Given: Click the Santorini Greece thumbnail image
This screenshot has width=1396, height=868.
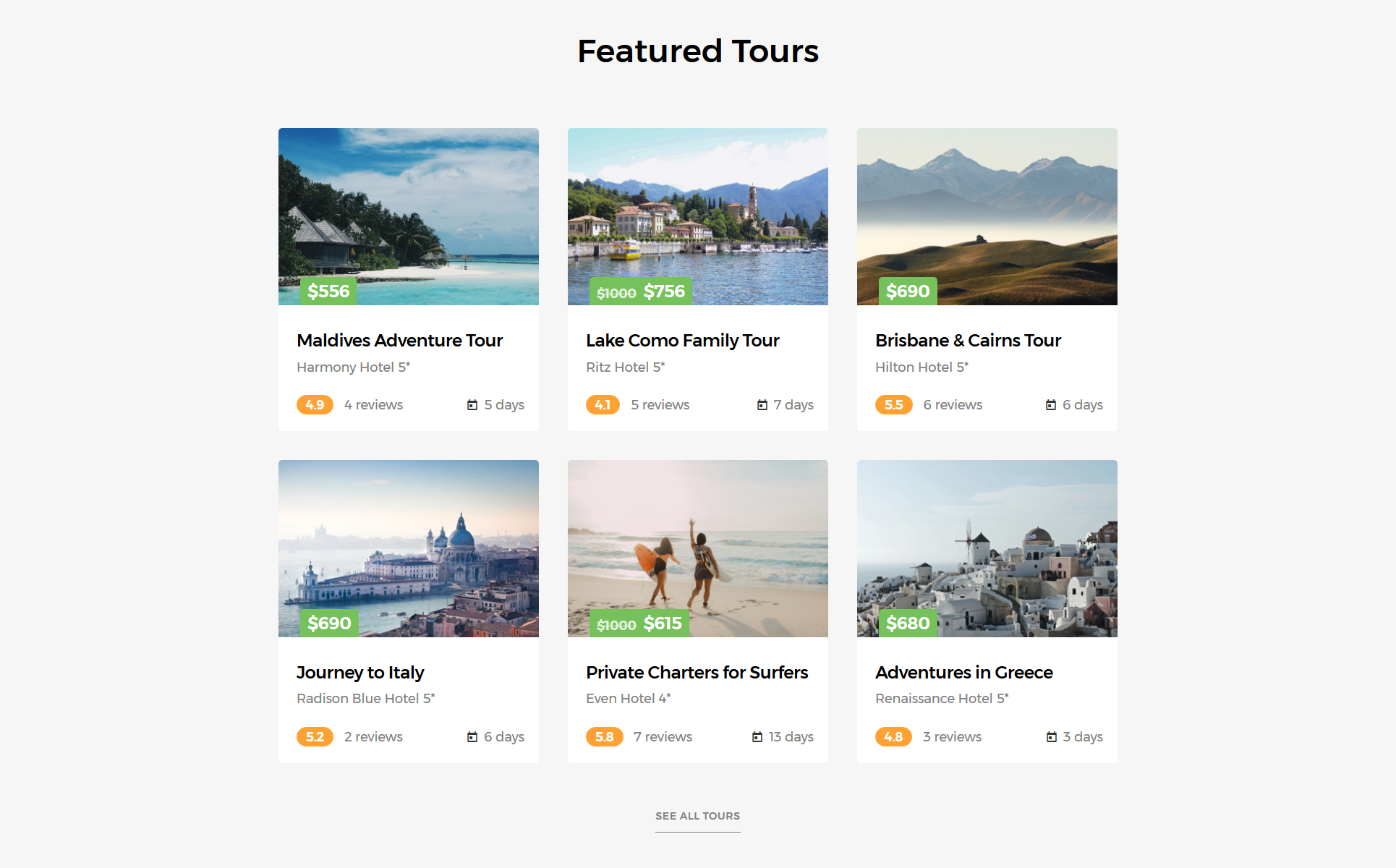Looking at the screenshot, I should point(987,542).
